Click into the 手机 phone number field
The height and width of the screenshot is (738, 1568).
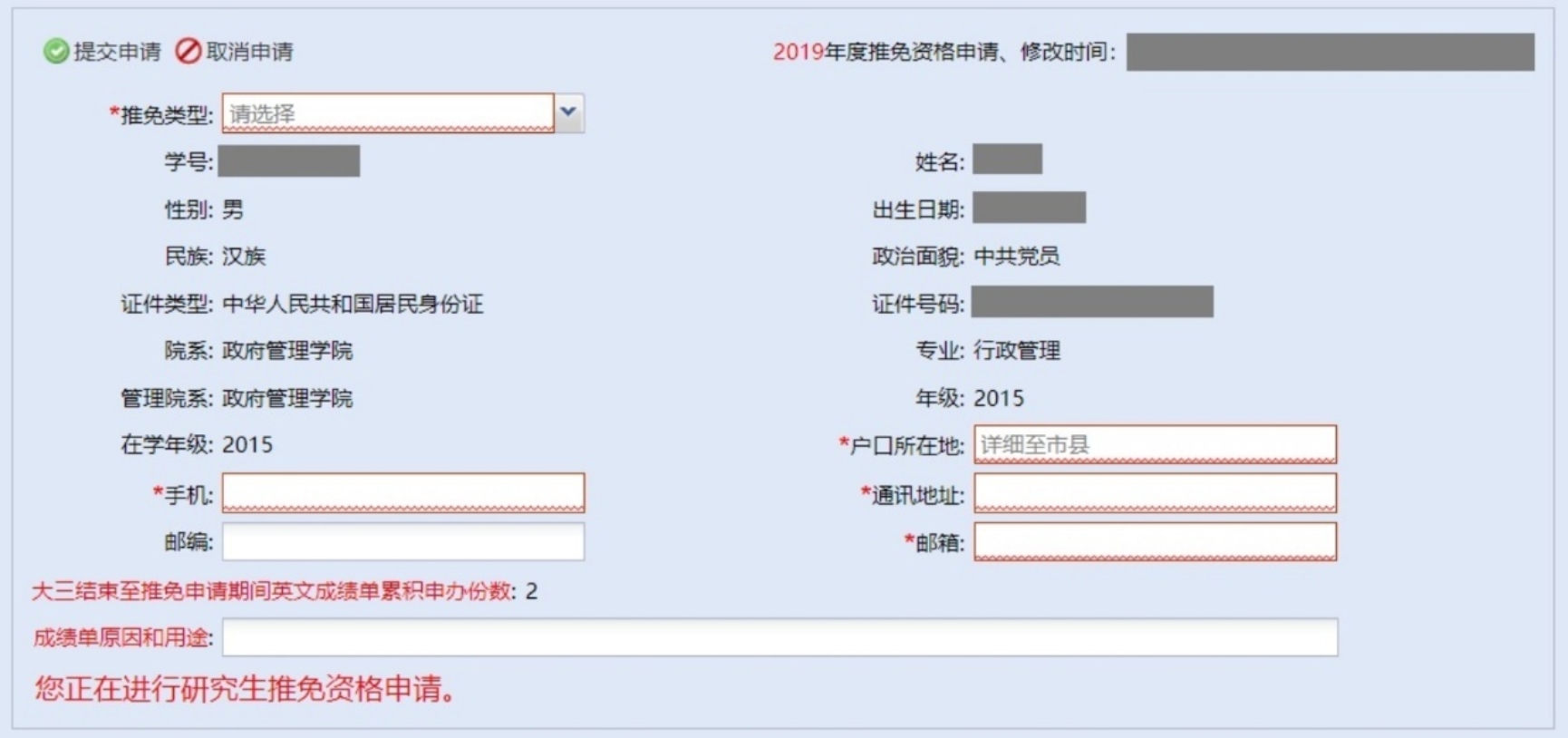pyautogui.click(x=403, y=493)
